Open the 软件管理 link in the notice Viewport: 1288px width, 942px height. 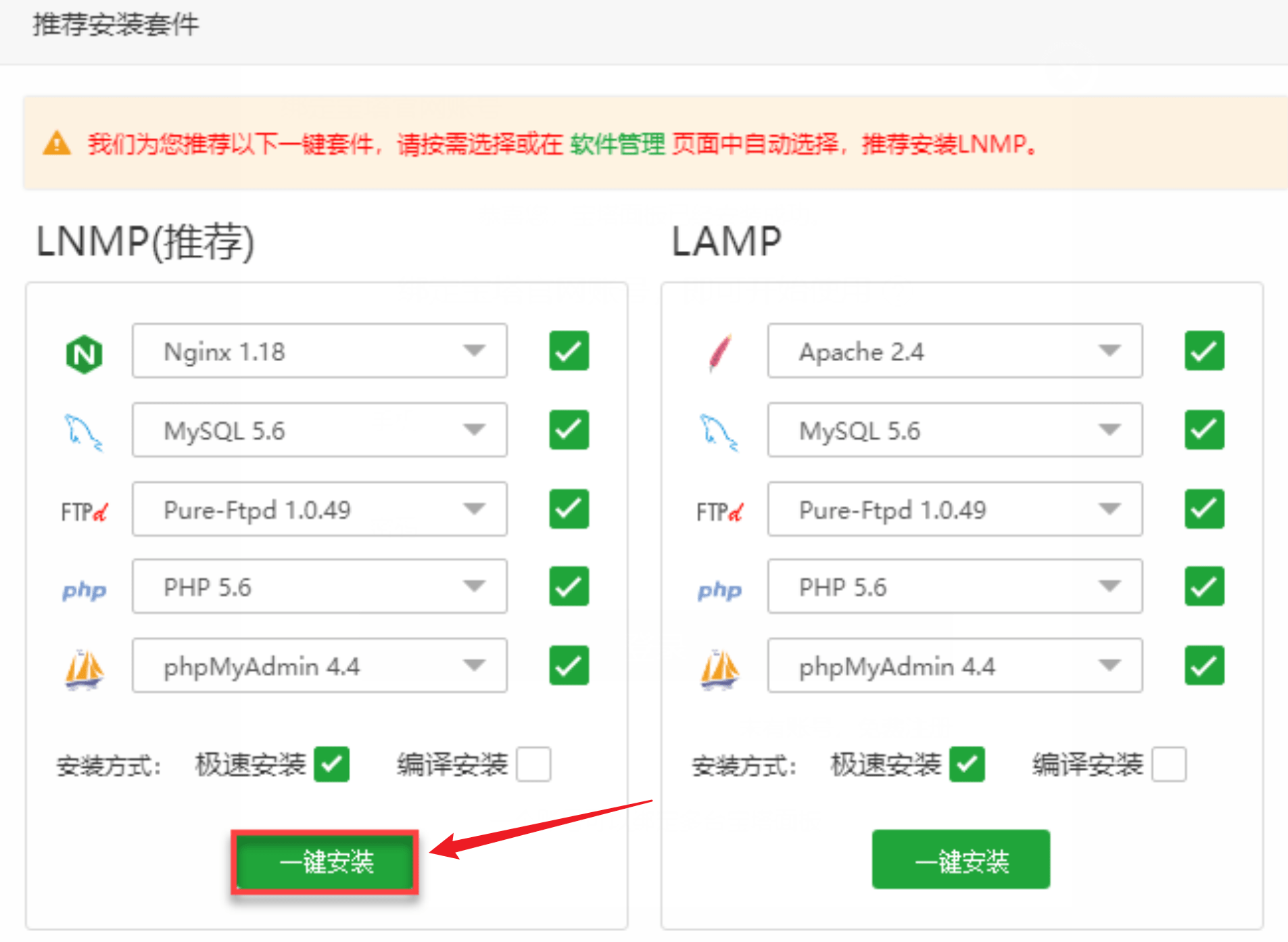pyautogui.click(x=617, y=143)
